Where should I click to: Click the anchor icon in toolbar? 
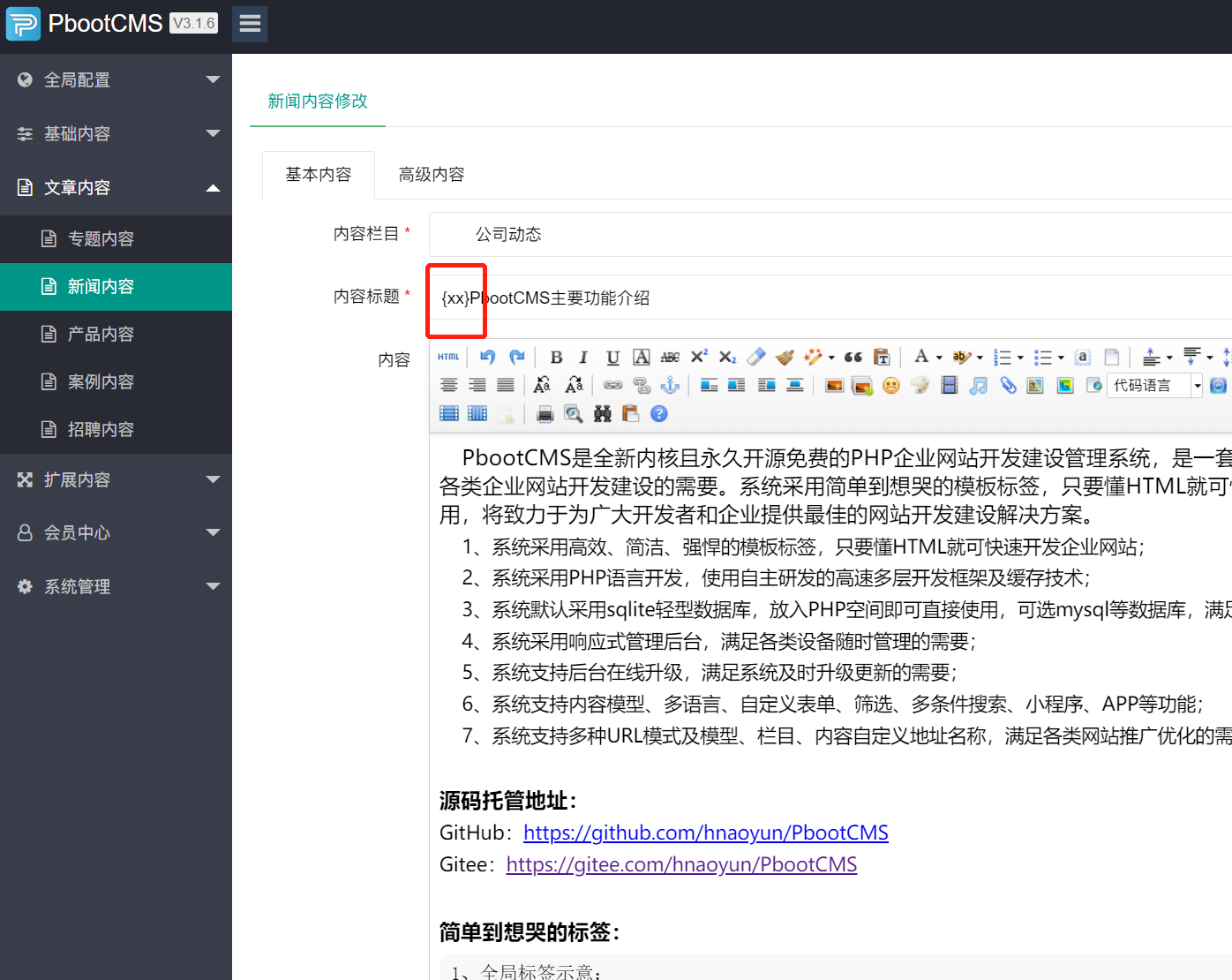pyautogui.click(x=671, y=386)
